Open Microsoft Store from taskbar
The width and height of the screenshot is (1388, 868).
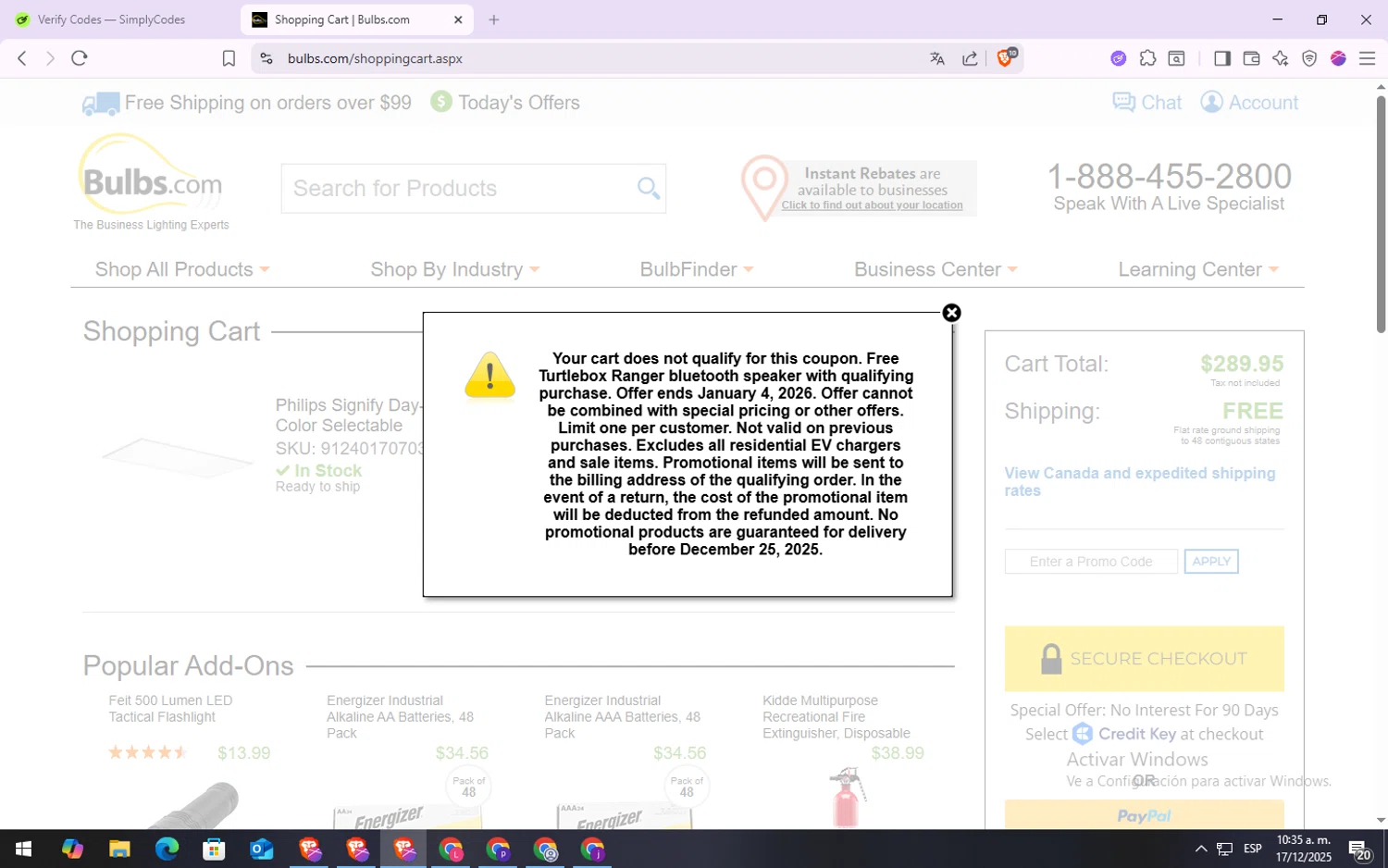214,849
